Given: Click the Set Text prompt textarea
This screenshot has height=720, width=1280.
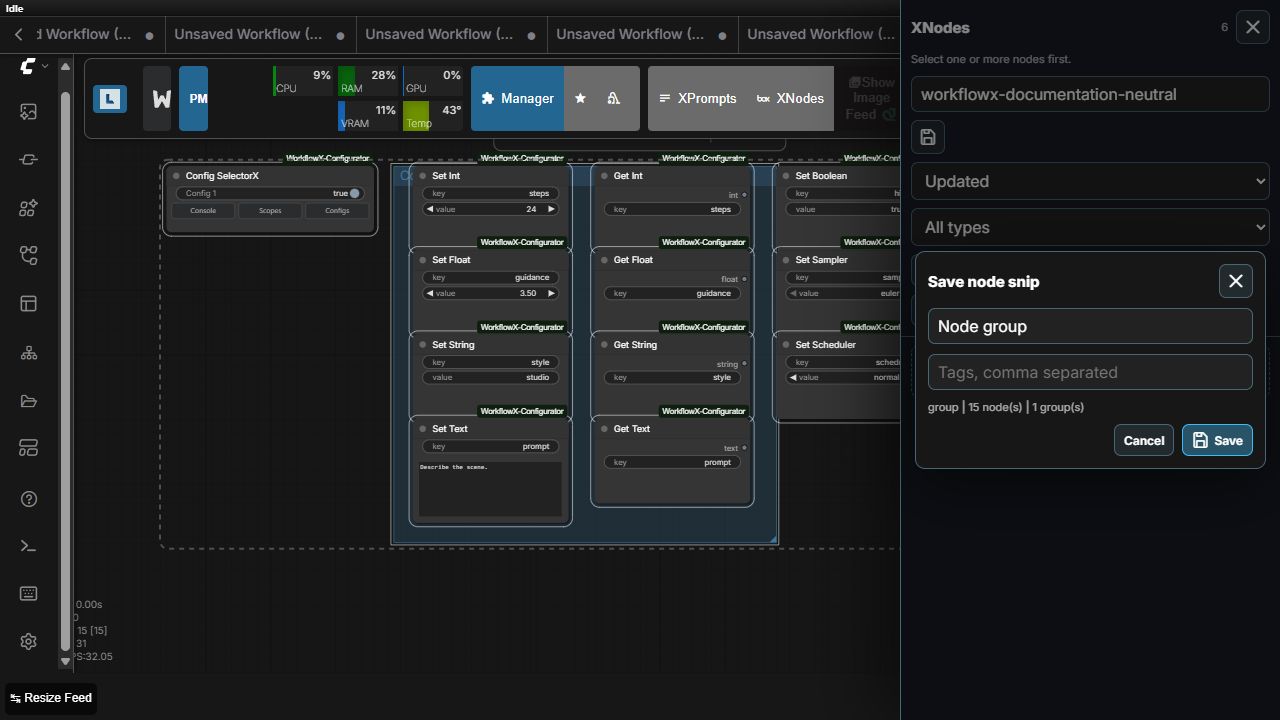Looking at the screenshot, I should tap(490, 489).
